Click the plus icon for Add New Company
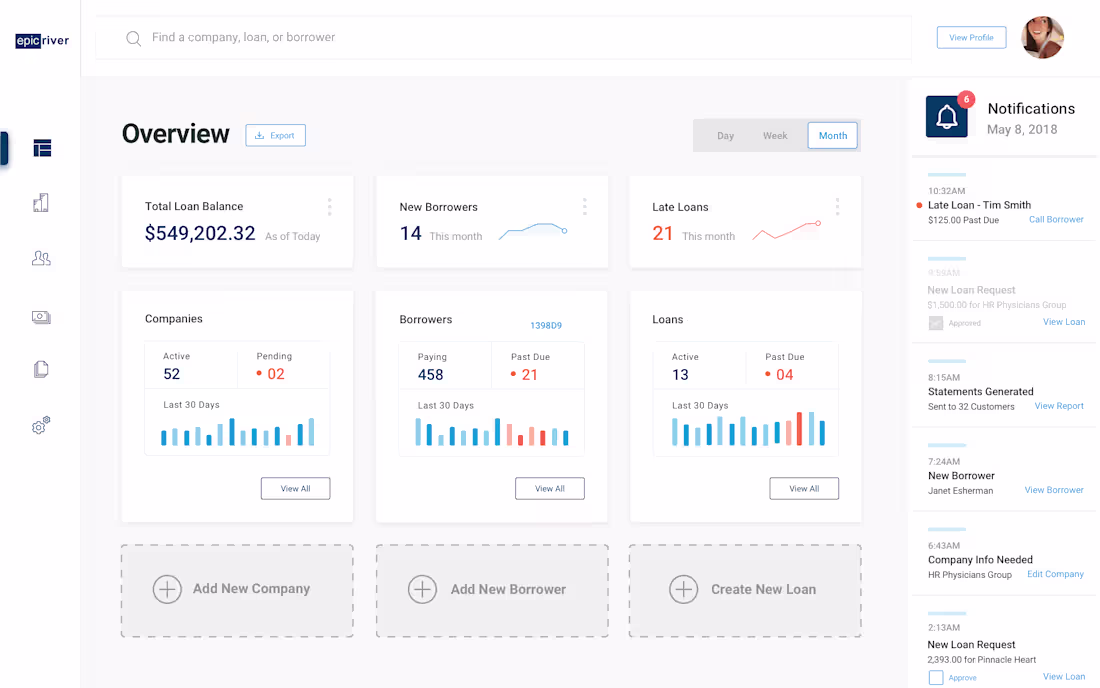The image size is (1100, 688). [x=167, y=589]
